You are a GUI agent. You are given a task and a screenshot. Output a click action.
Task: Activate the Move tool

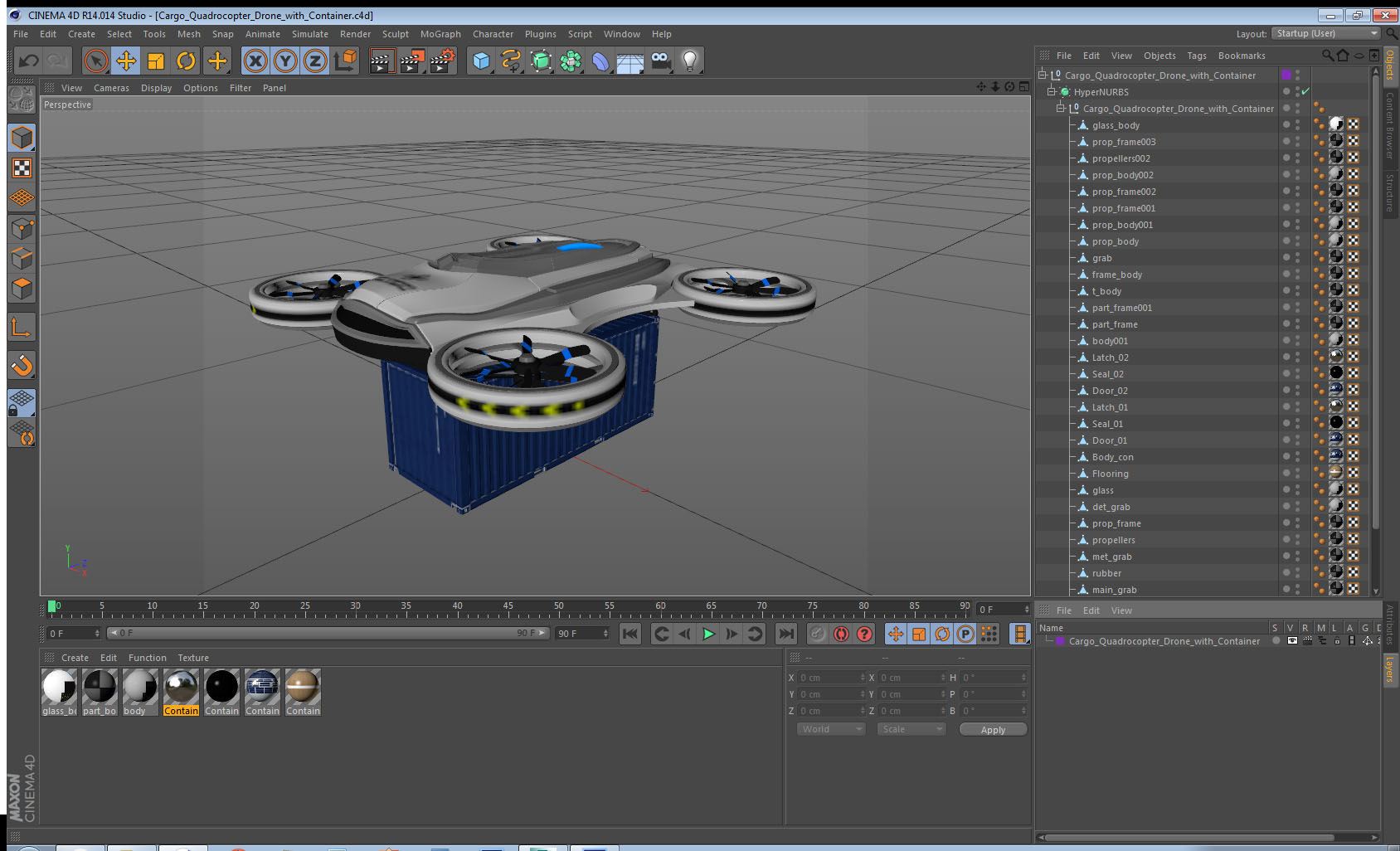point(126,61)
